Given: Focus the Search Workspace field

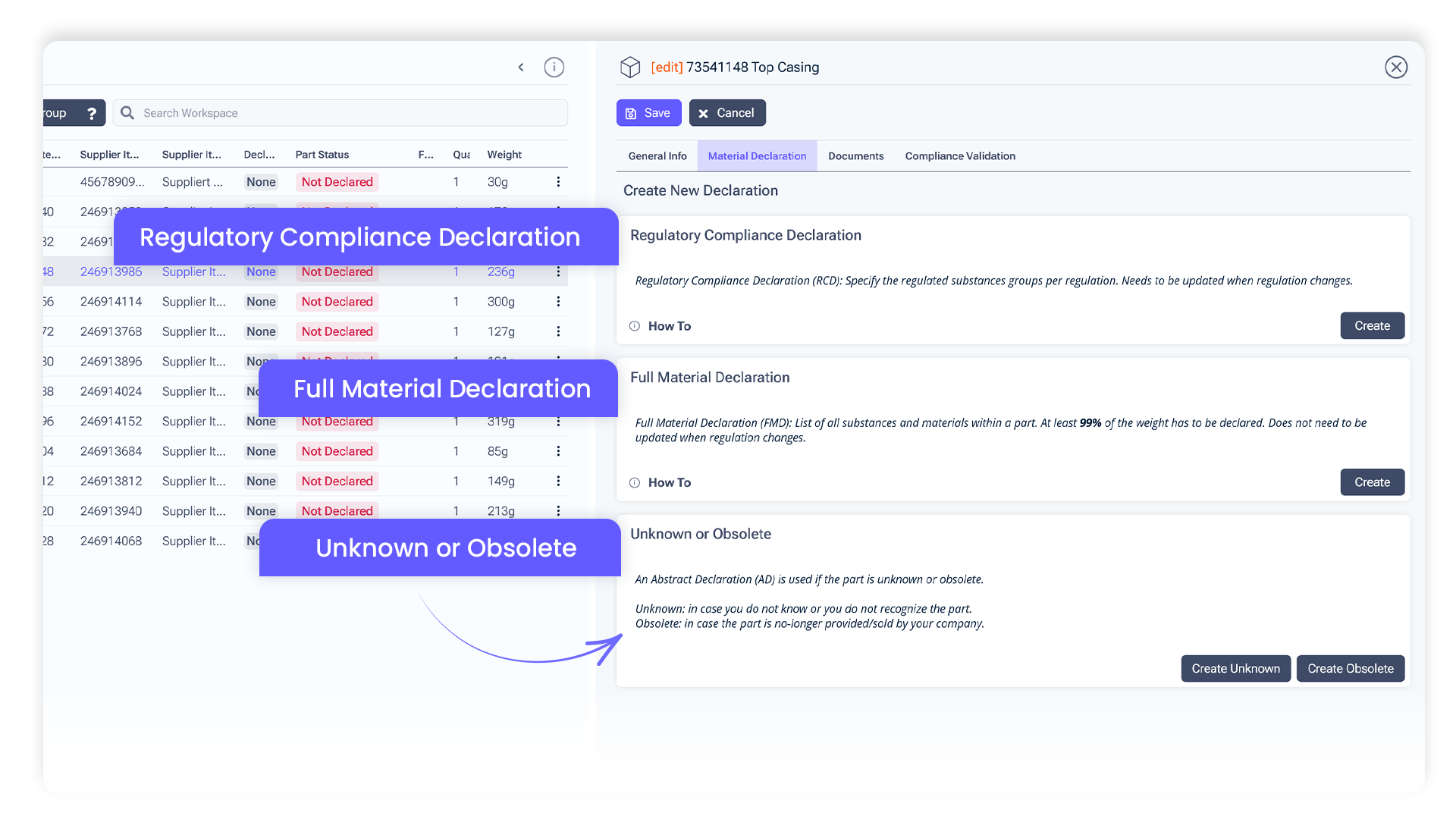Looking at the screenshot, I should [349, 113].
